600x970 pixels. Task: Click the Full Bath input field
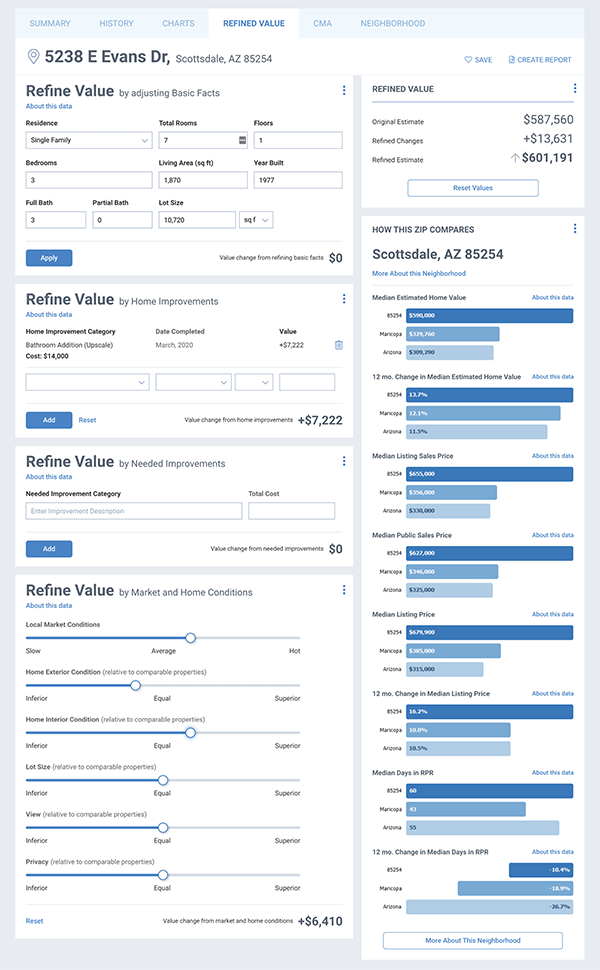pyautogui.click(x=56, y=220)
